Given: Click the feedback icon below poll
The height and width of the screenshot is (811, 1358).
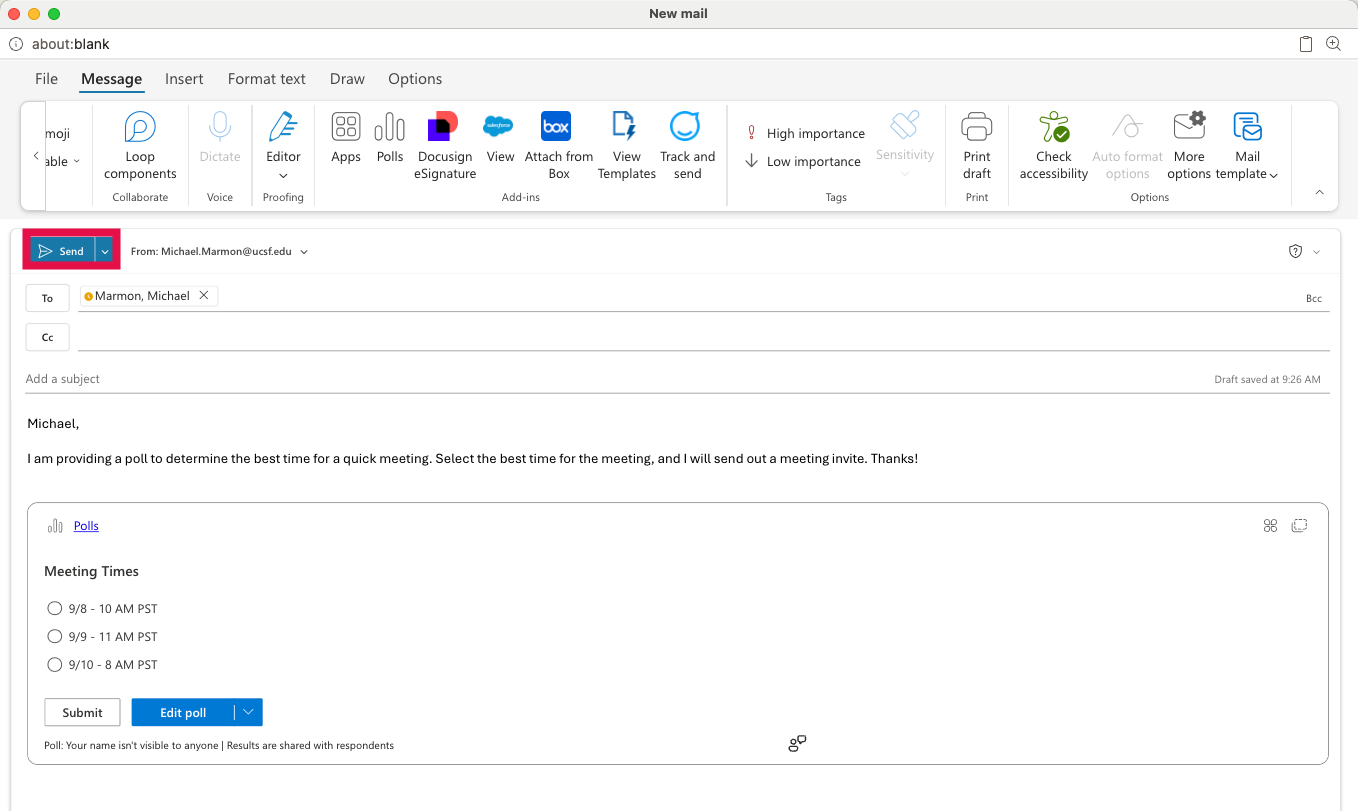Looking at the screenshot, I should pos(797,743).
